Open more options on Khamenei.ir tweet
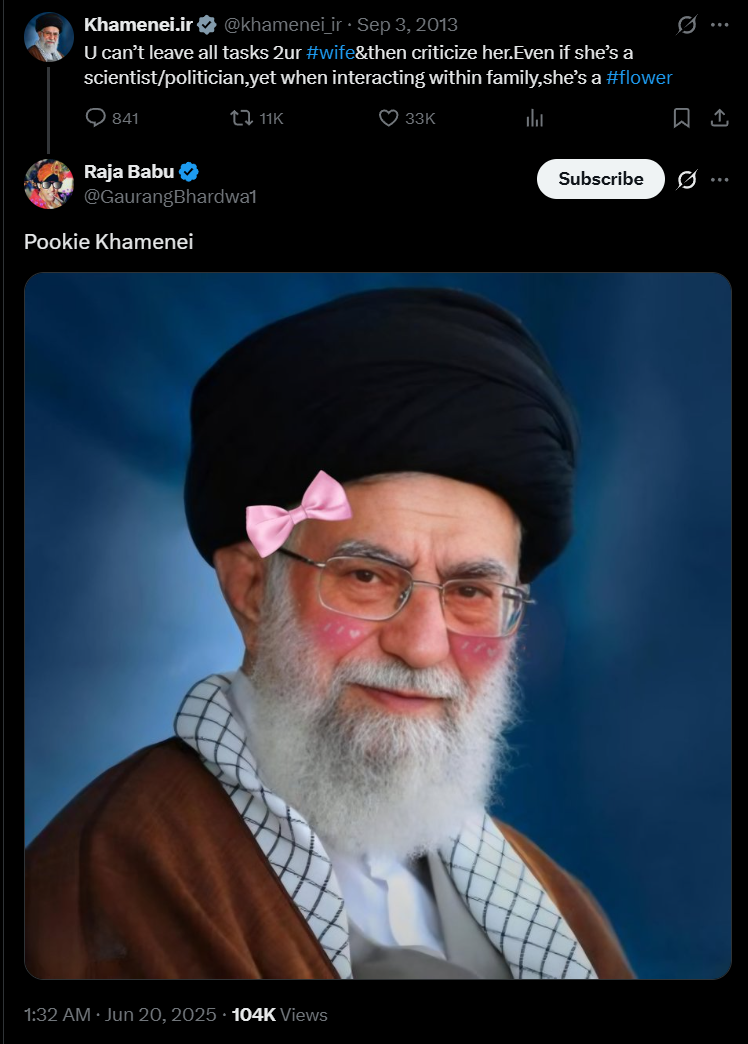The image size is (748, 1044). click(x=719, y=25)
